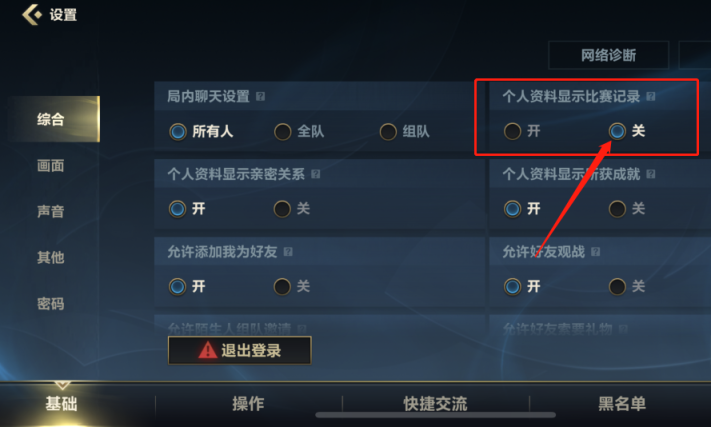Open help icon beside 允许好友观战
The height and width of the screenshot is (427, 711).
[x=596, y=252]
